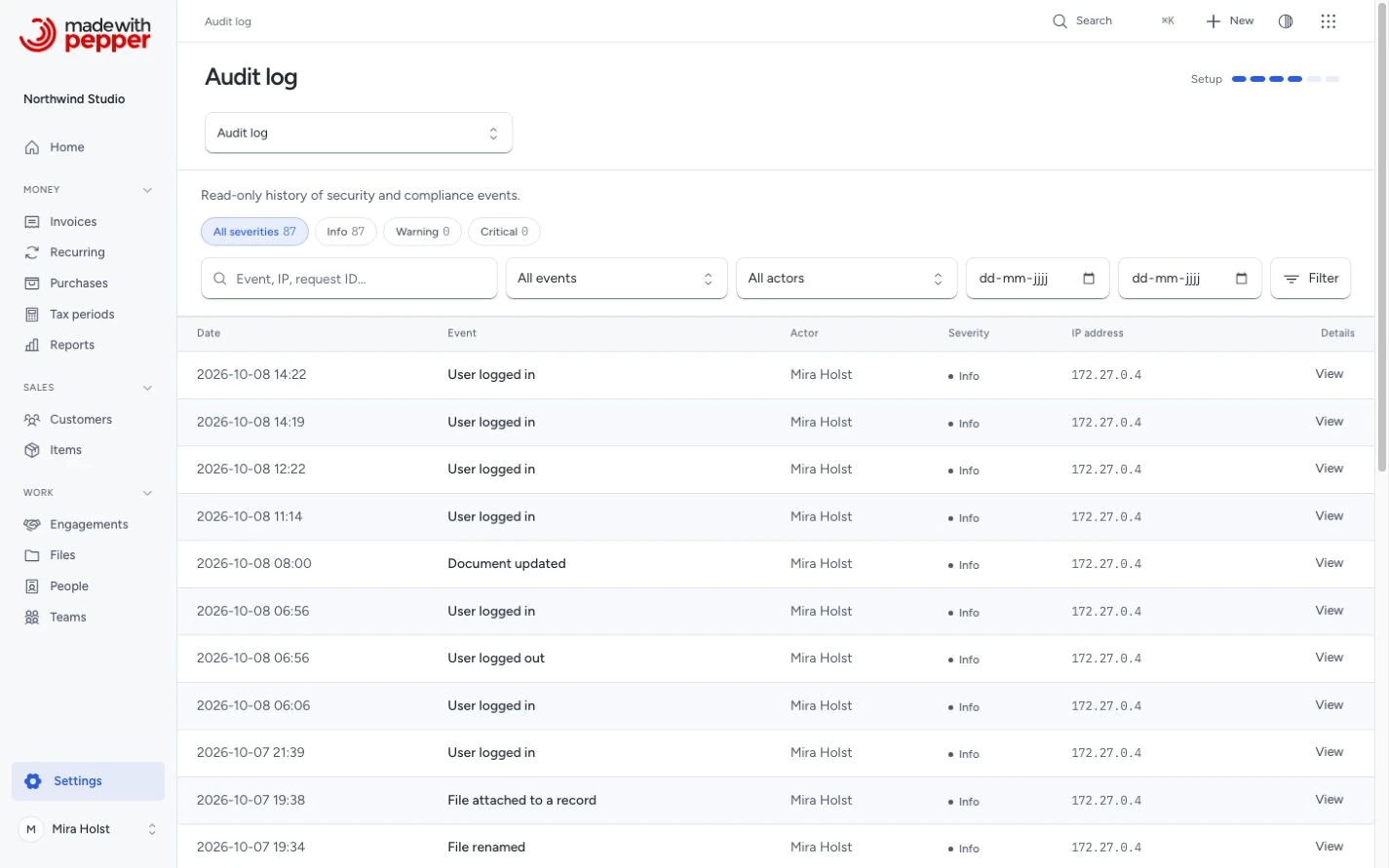
Task: Collapse the MONEY sidebar section
Action: point(147,190)
